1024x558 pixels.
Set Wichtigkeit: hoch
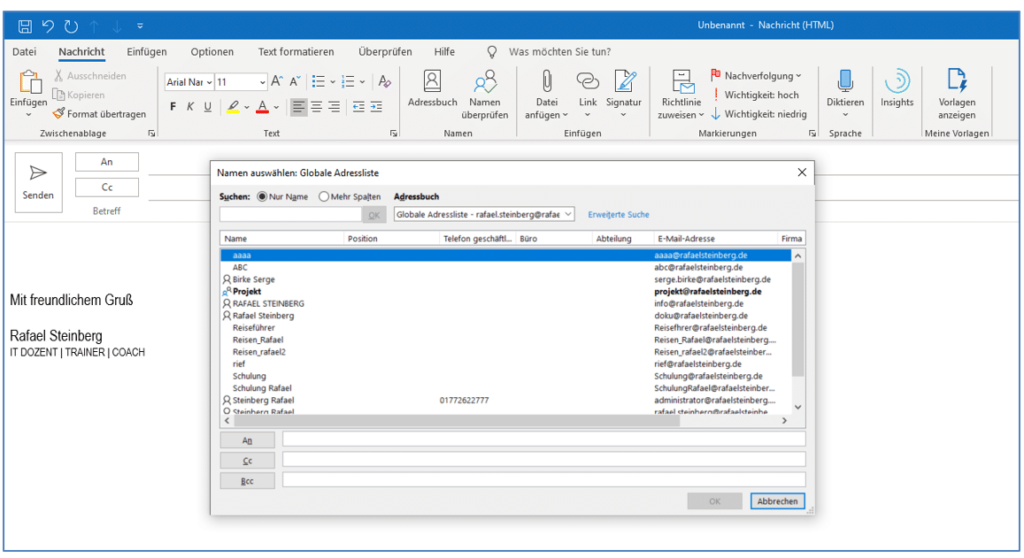[x=754, y=95]
